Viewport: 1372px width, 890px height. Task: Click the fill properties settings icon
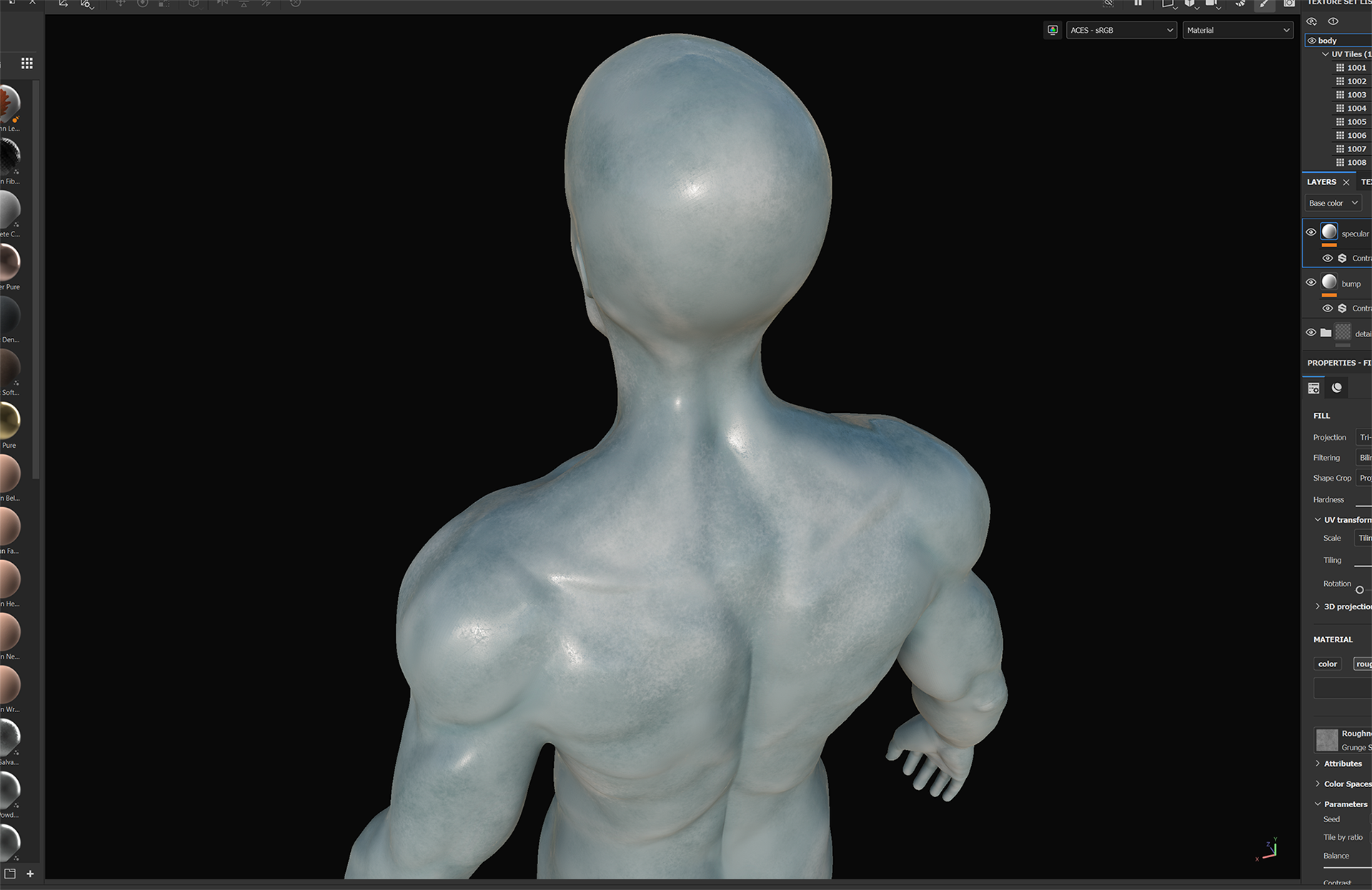(x=1313, y=388)
